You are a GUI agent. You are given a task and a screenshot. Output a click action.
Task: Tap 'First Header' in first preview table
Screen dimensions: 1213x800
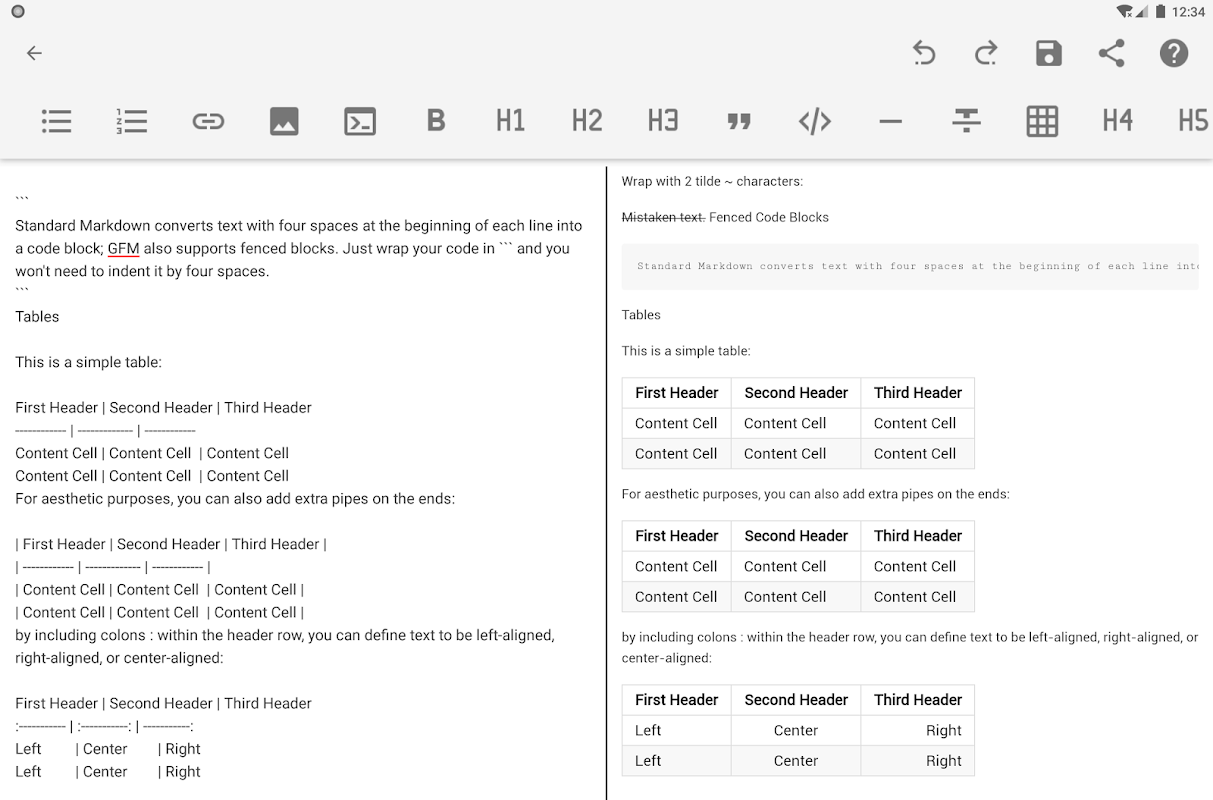pos(677,393)
